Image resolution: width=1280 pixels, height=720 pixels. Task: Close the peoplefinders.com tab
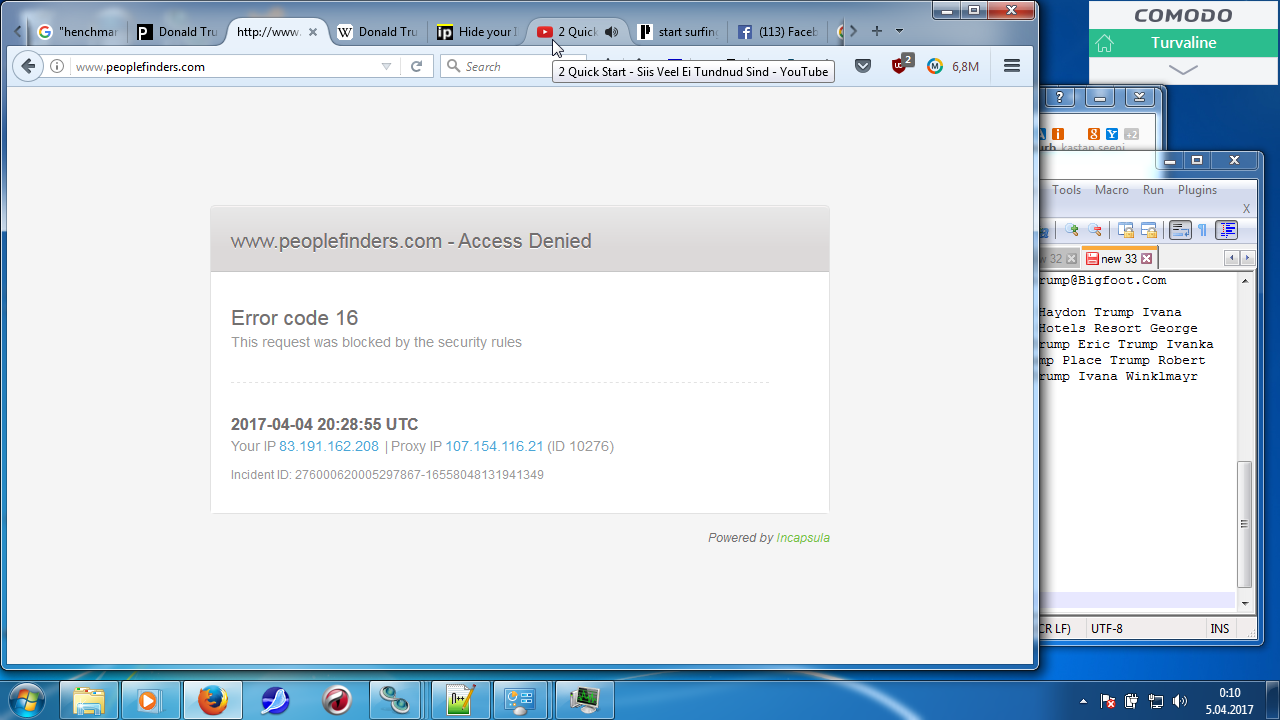click(313, 32)
